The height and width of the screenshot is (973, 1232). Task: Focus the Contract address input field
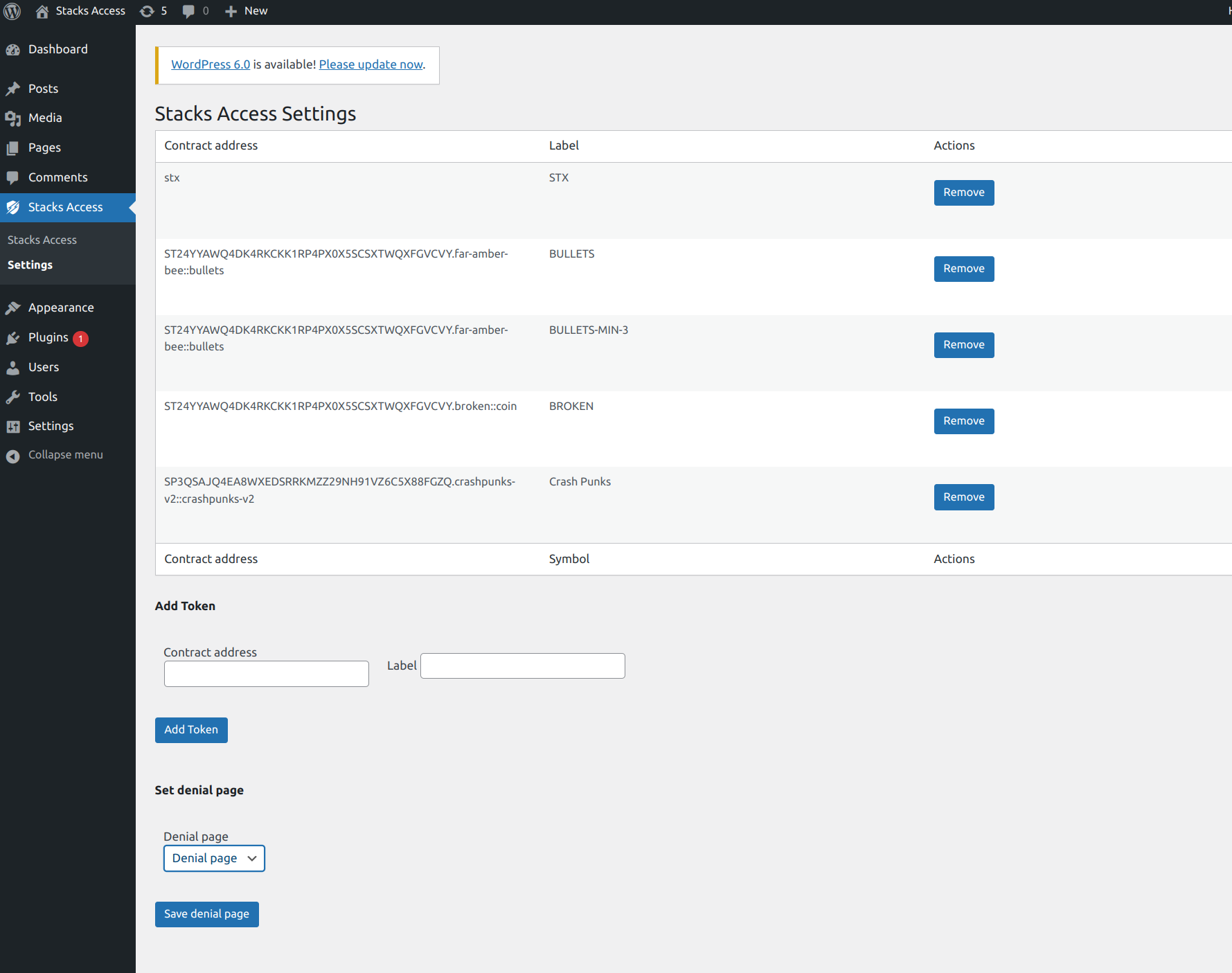click(x=267, y=674)
